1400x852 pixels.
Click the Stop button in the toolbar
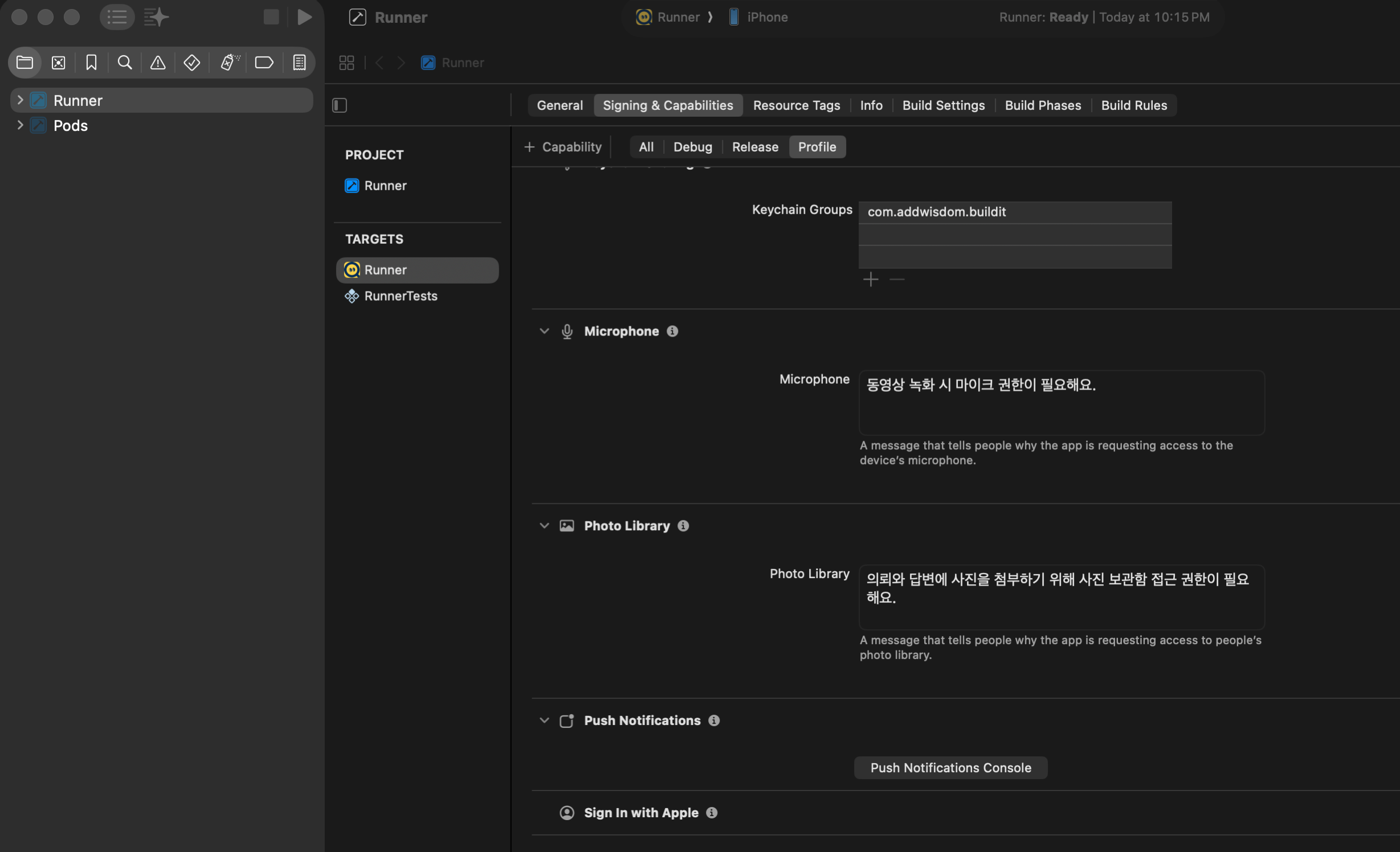[271, 17]
